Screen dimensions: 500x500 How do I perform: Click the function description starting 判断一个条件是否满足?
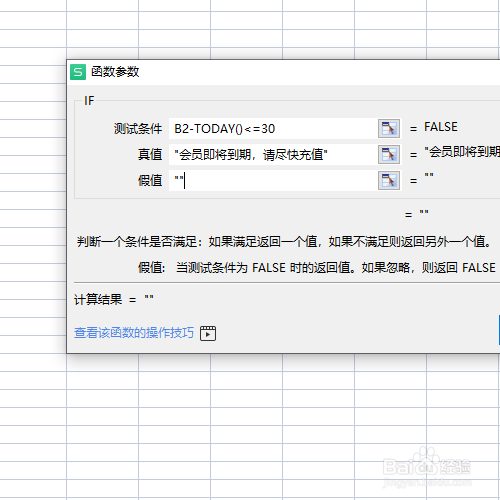click(284, 242)
